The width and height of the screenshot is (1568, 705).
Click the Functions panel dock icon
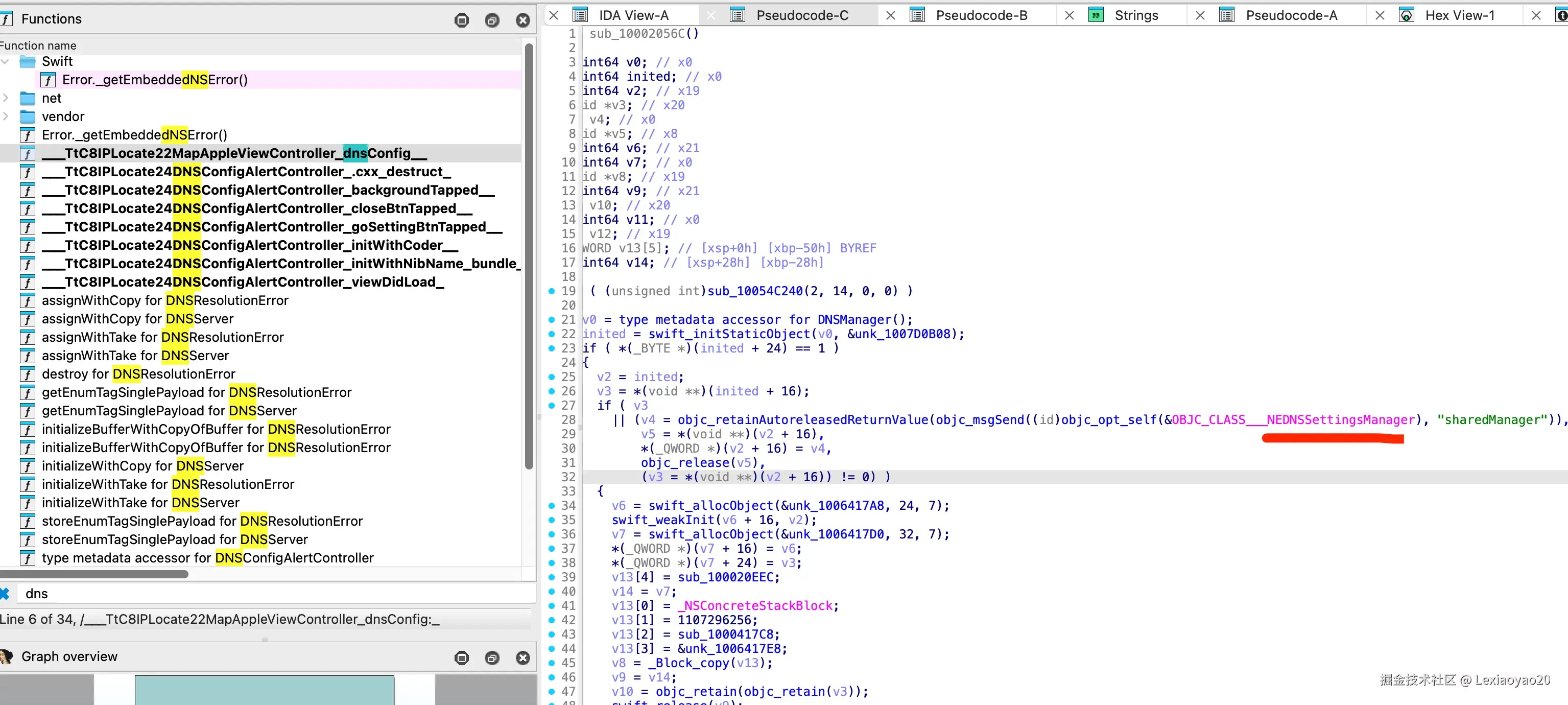tap(461, 20)
